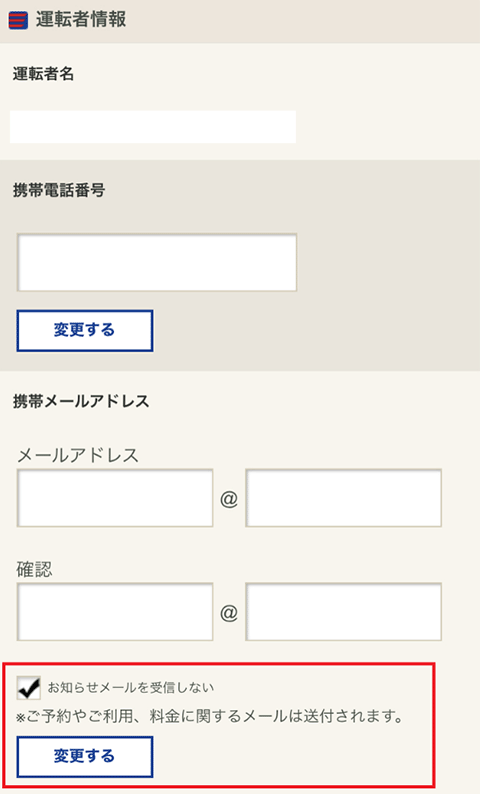Image resolution: width=480 pixels, height=794 pixels.
Task: Click the 運転者情報 section header text
Action: click(81, 20)
